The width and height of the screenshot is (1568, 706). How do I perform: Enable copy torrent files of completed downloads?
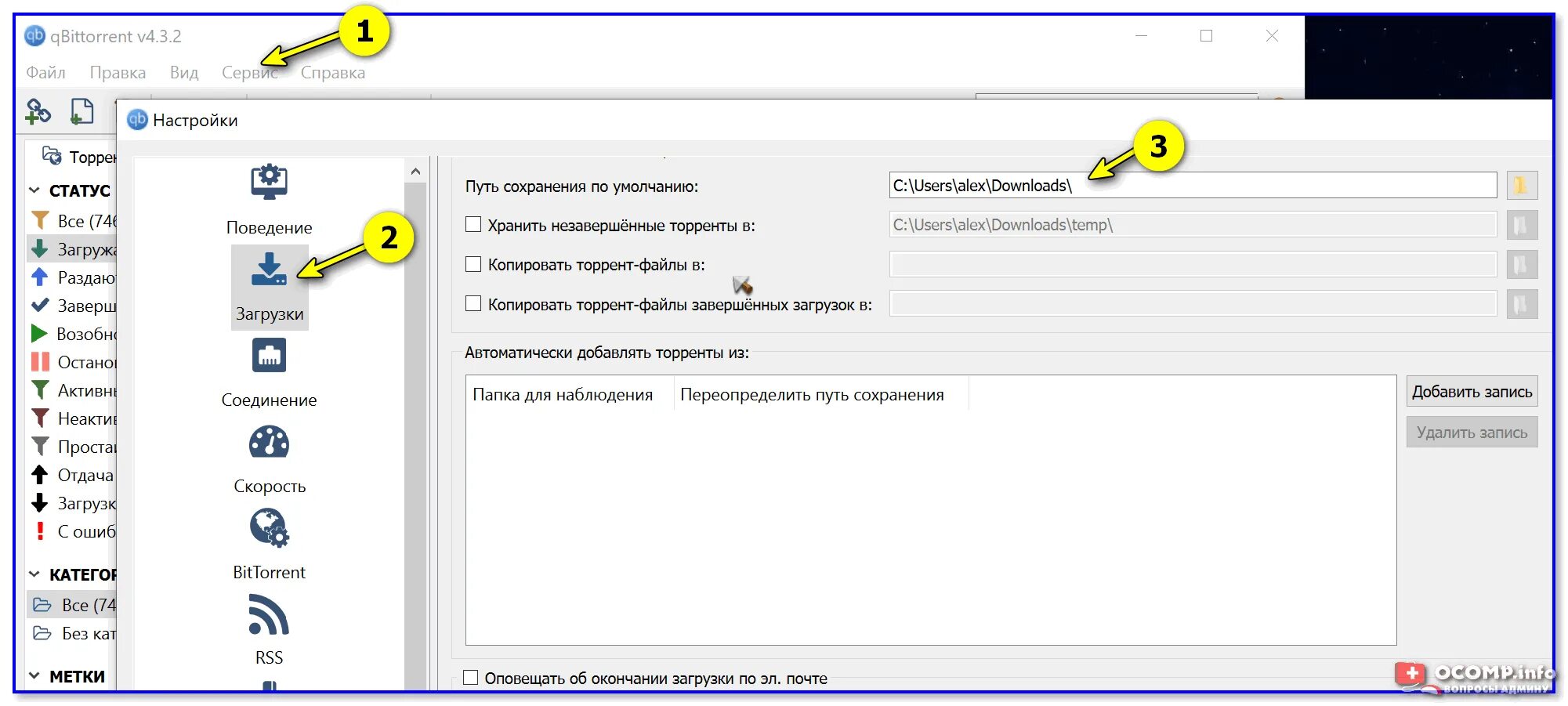(473, 303)
